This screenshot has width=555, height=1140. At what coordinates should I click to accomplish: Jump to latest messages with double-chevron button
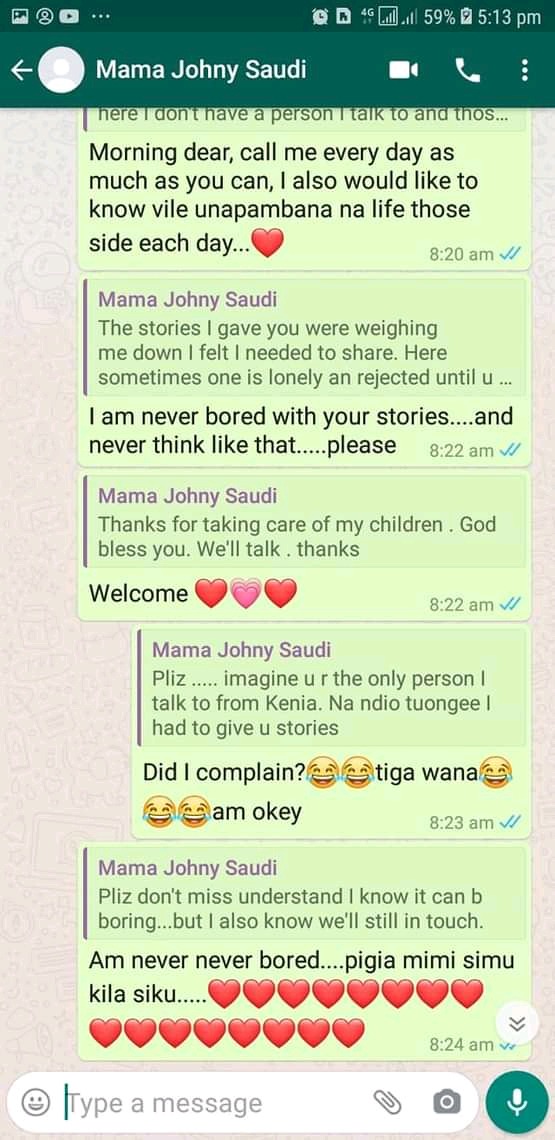517,1024
